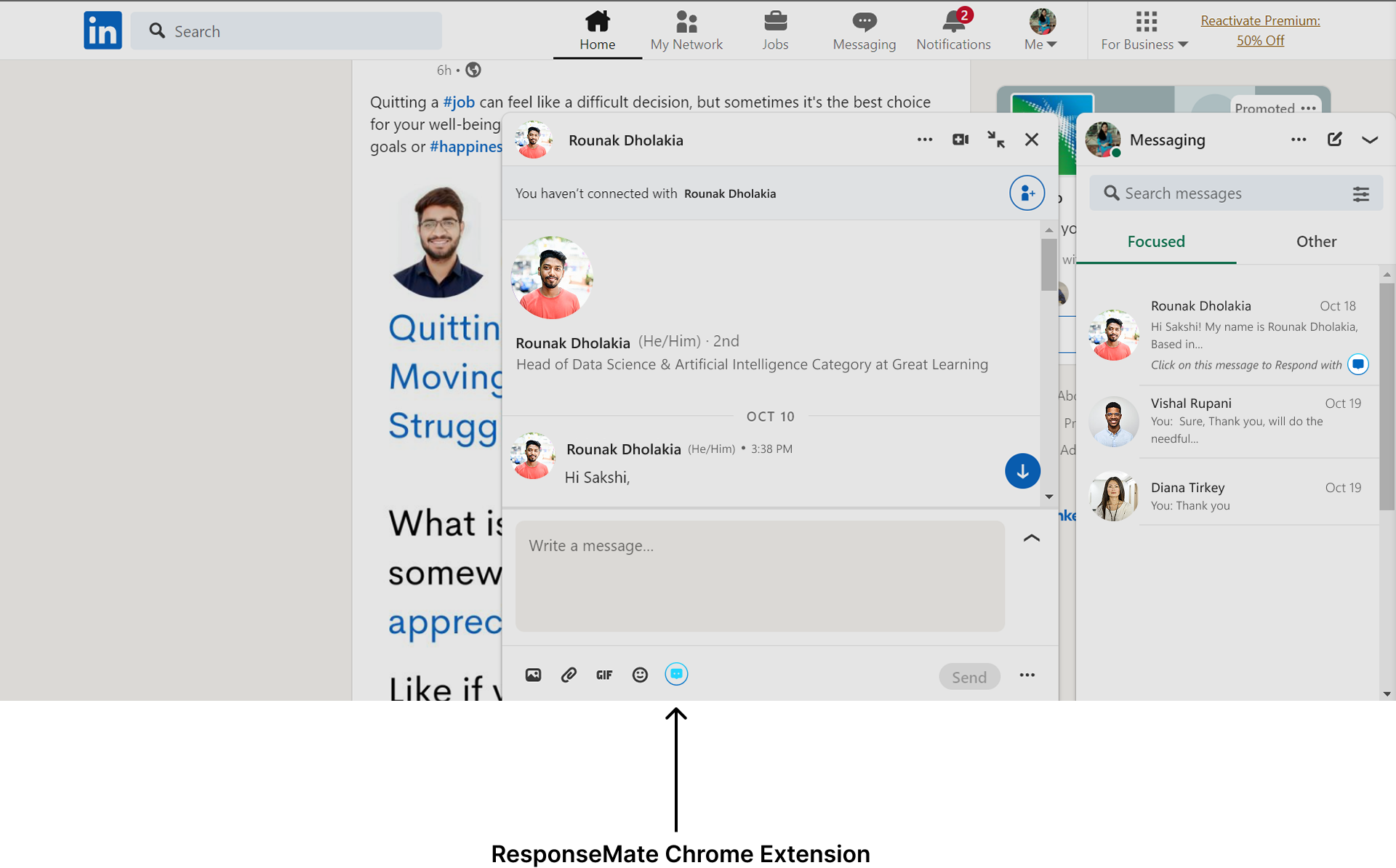Expand the For Business menu
Screen dimensions: 1396x868
coord(1145,31)
